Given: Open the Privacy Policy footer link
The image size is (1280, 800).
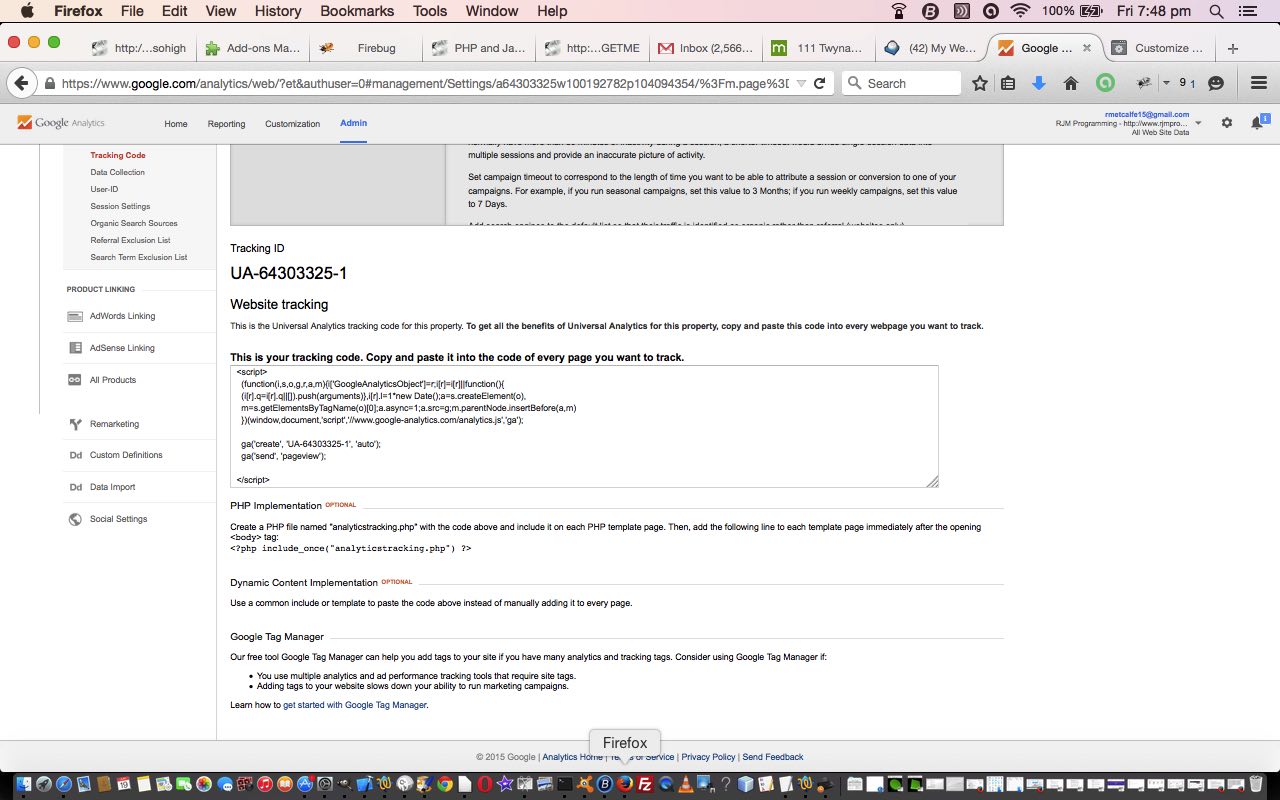Looking at the screenshot, I should click(x=708, y=757).
